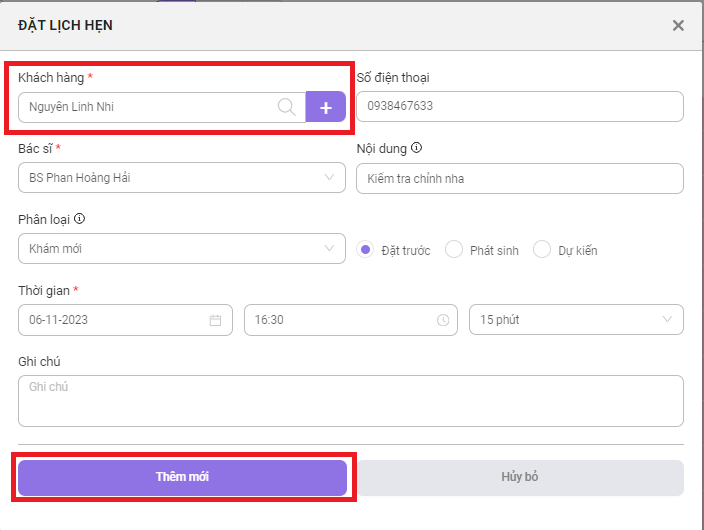Image resolution: width=704 pixels, height=530 pixels.
Task: Focus the Nội dung input field
Action: point(520,179)
